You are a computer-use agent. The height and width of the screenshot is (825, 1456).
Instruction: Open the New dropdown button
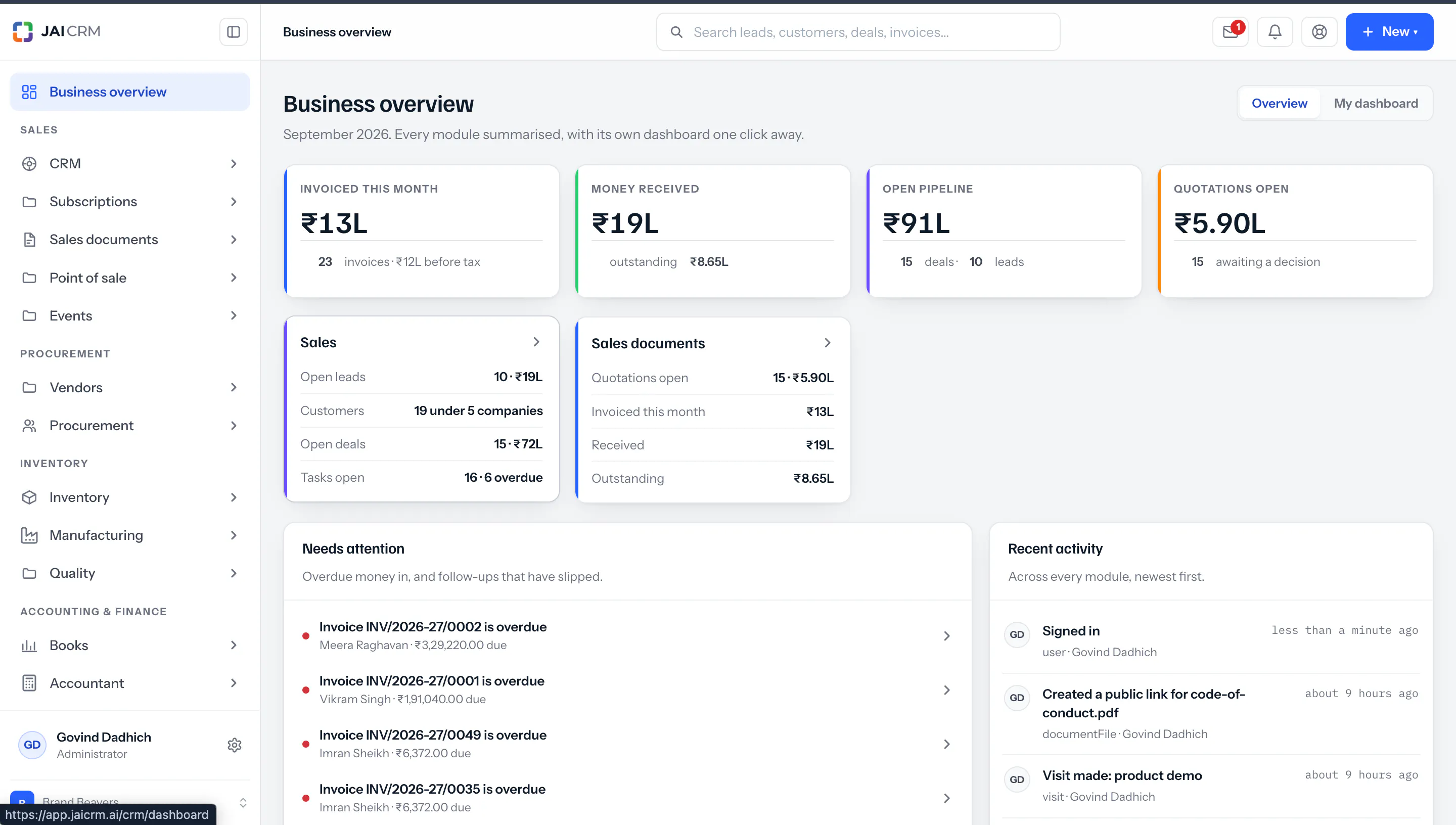[x=1389, y=32]
